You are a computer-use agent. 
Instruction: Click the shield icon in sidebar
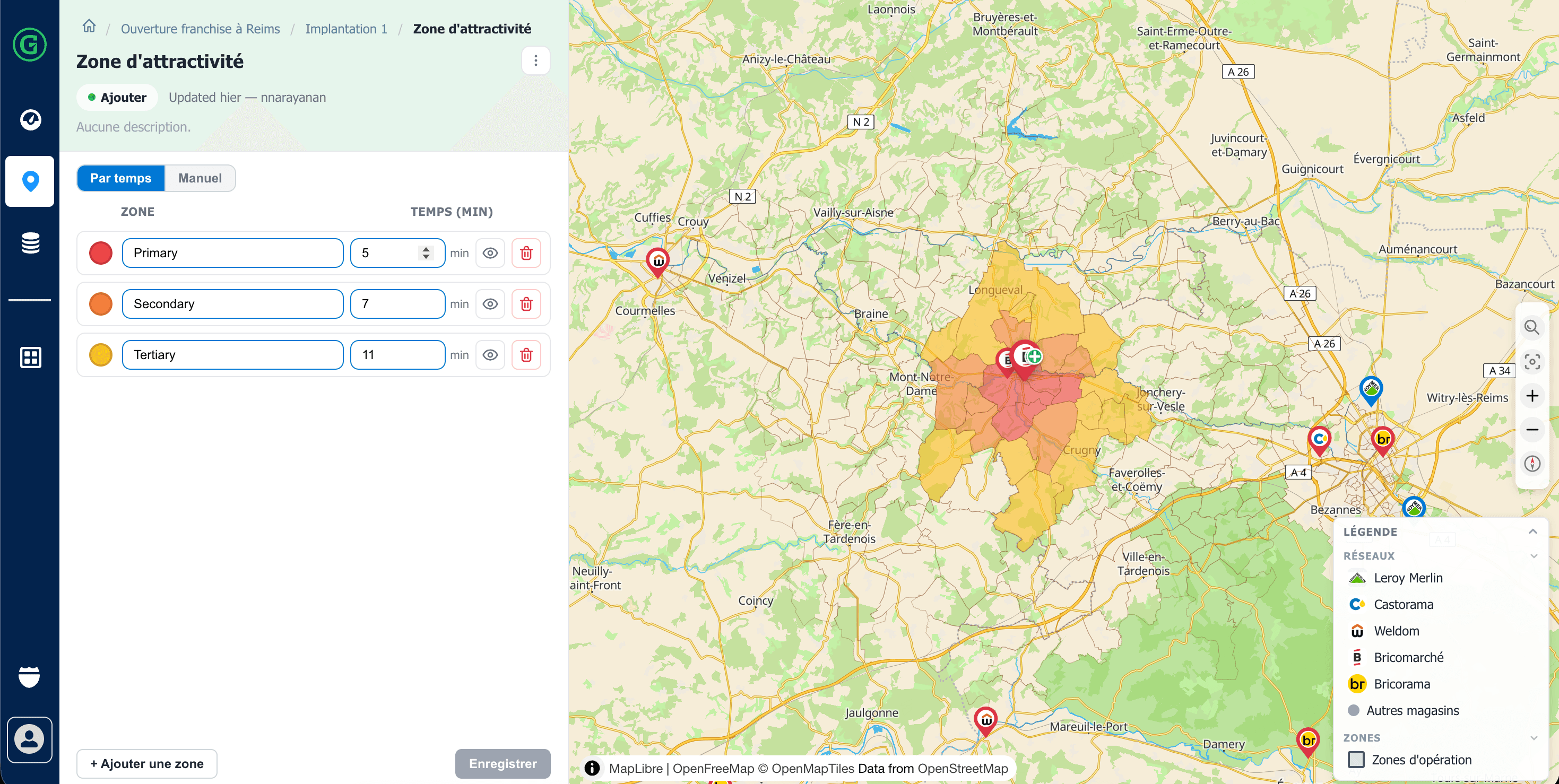click(x=29, y=677)
